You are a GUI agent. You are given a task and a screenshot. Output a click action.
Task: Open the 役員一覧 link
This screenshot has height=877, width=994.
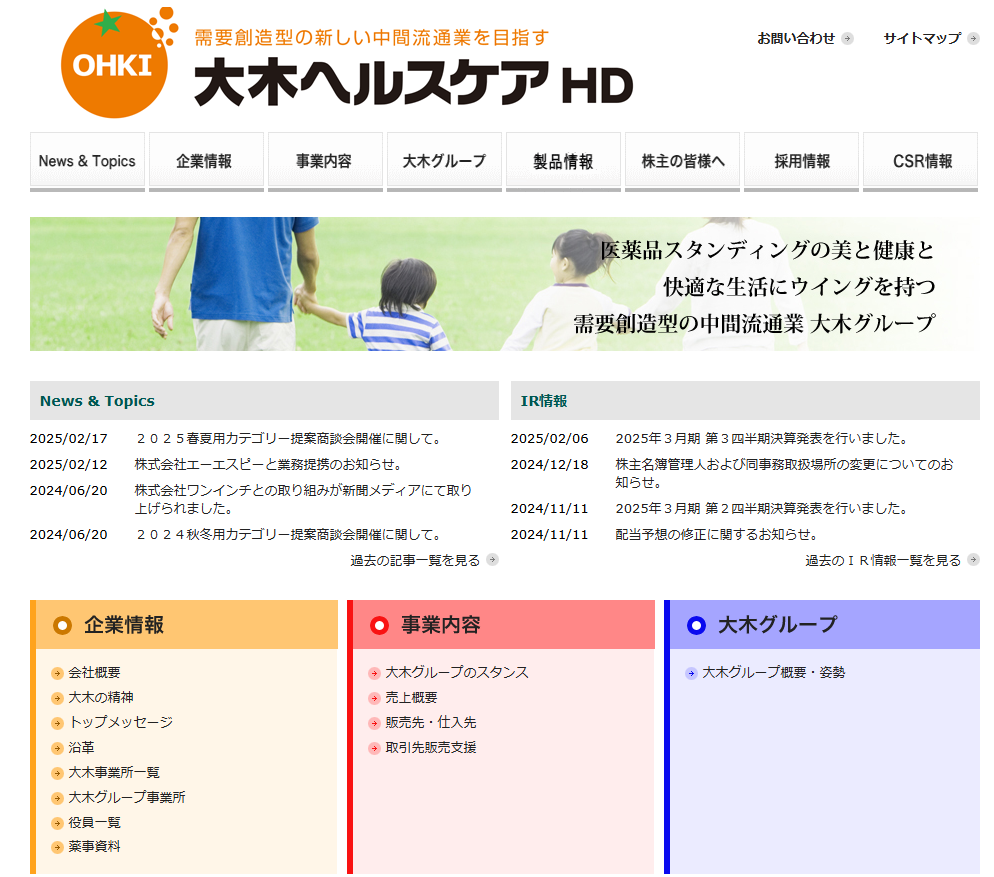click(x=94, y=822)
